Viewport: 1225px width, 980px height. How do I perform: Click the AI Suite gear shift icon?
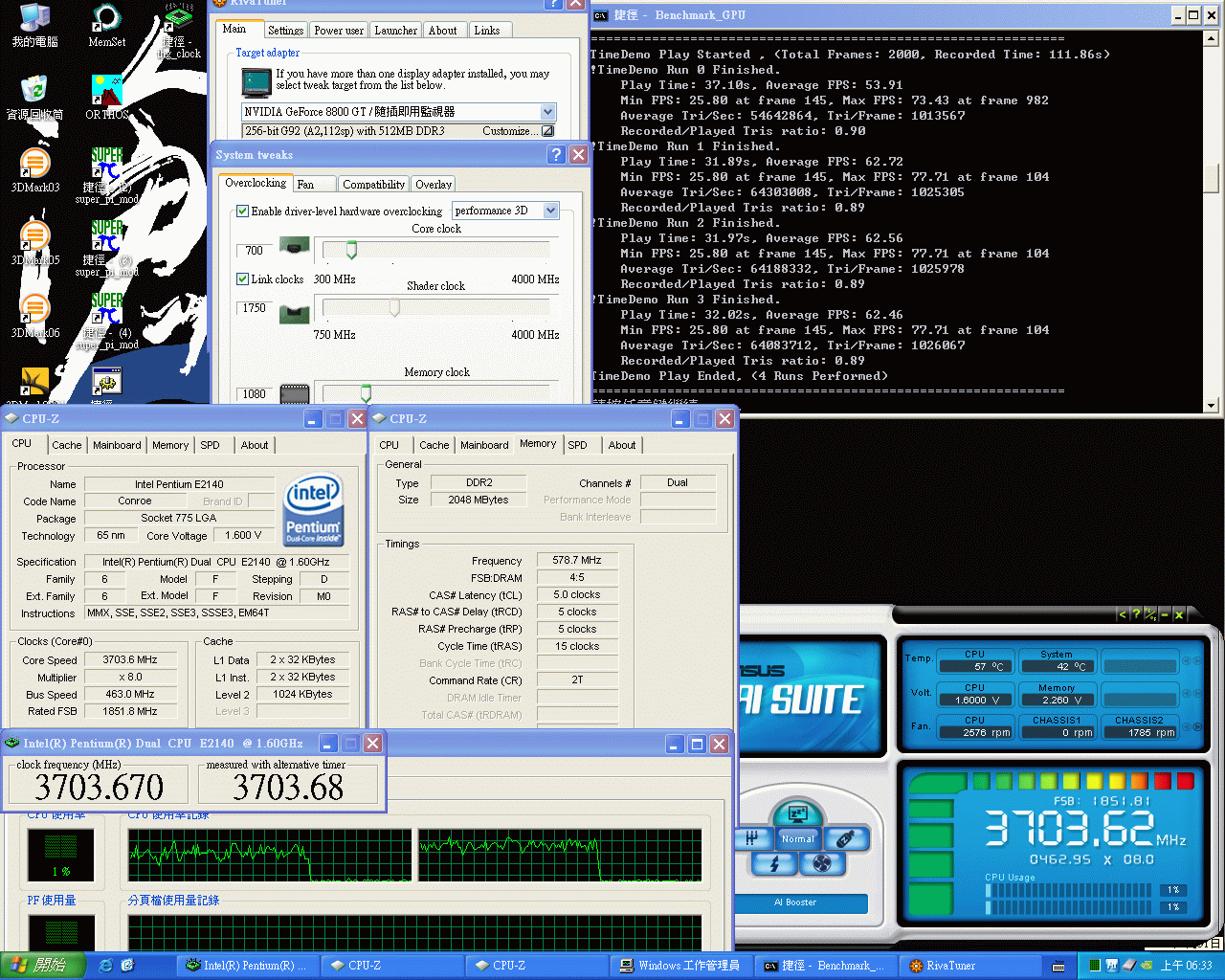pos(752,838)
